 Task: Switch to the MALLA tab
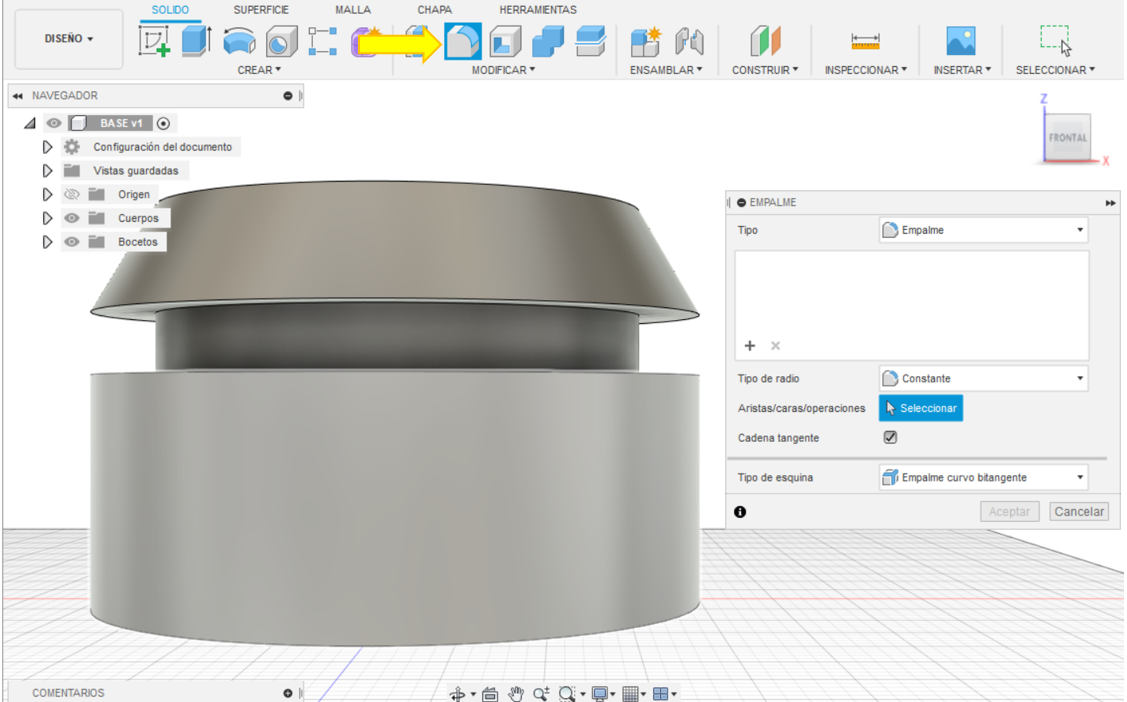353,10
